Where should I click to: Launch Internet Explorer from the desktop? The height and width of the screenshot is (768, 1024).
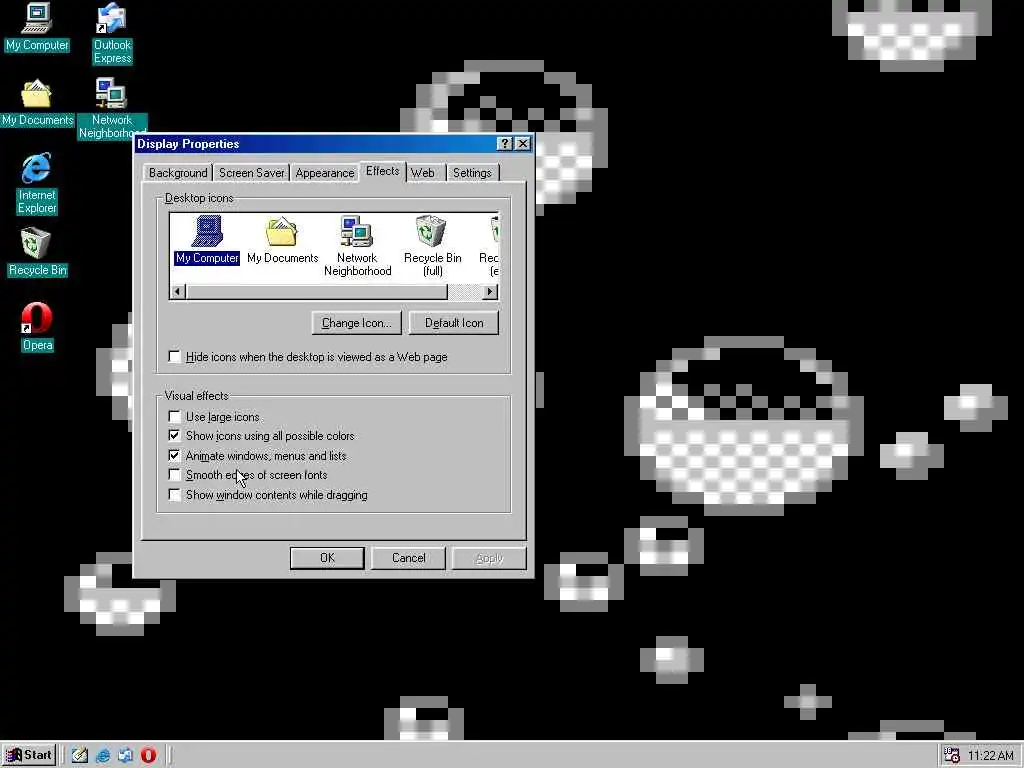[x=37, y=184]
